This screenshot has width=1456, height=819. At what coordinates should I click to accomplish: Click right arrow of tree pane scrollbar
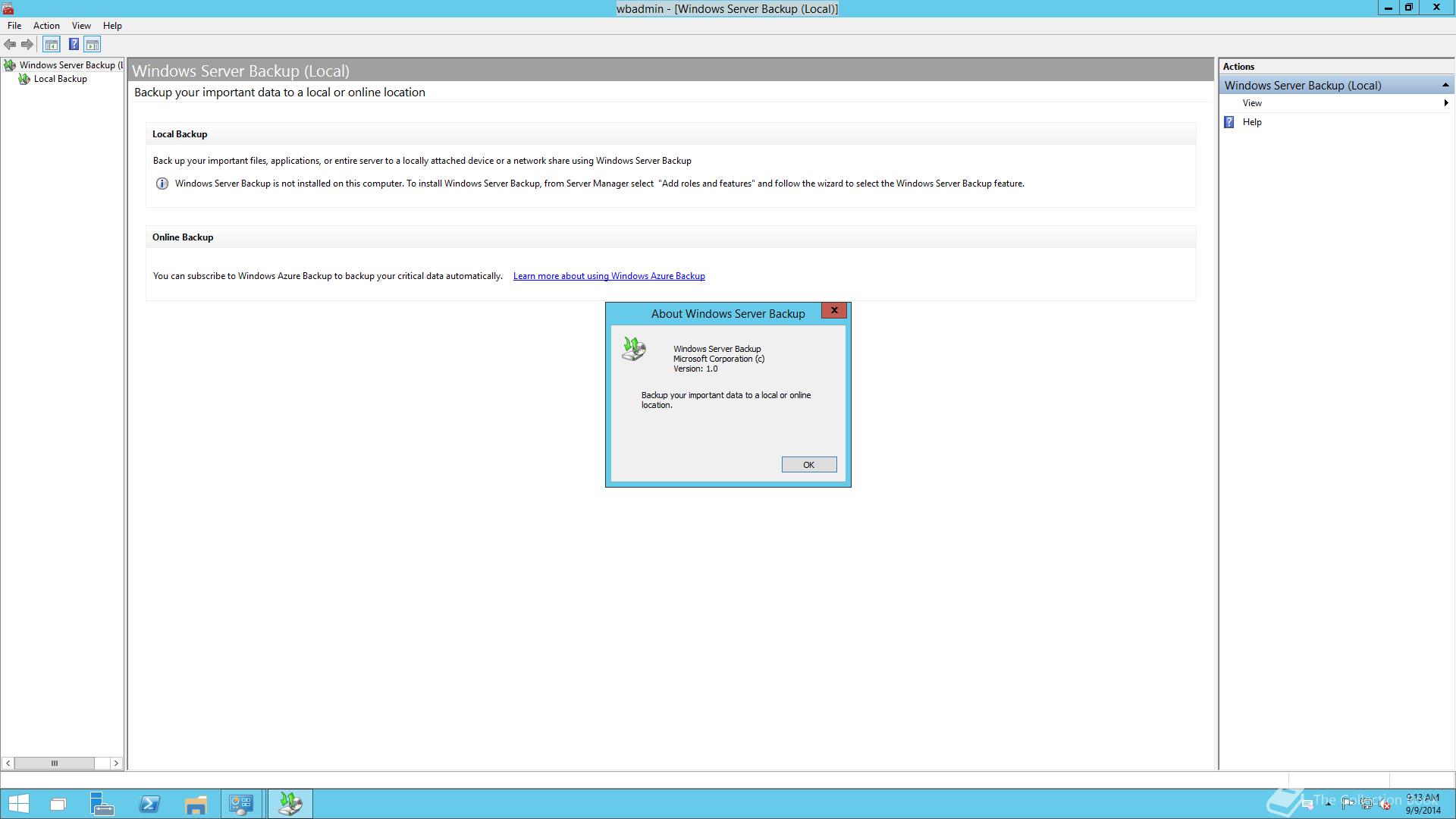pyautogui.click(x=116, y=764)
